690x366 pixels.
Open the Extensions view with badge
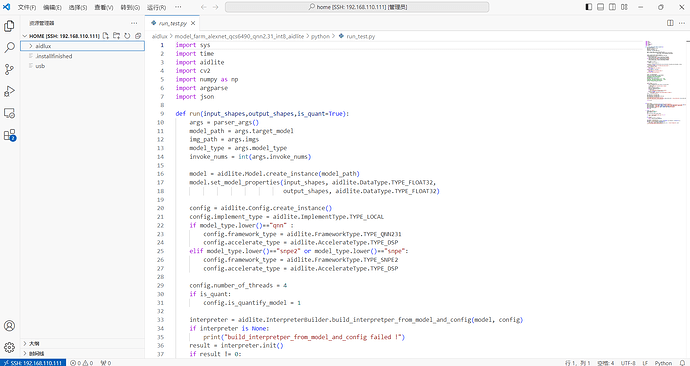tap(9, 135)
